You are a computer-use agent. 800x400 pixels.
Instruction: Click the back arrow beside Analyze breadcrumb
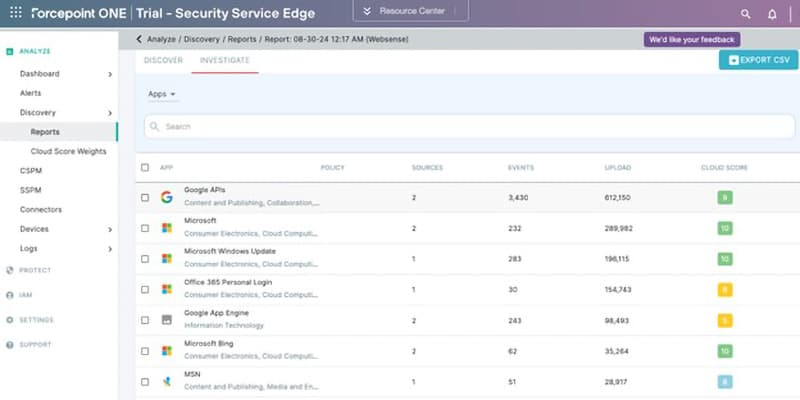[139, 39]
